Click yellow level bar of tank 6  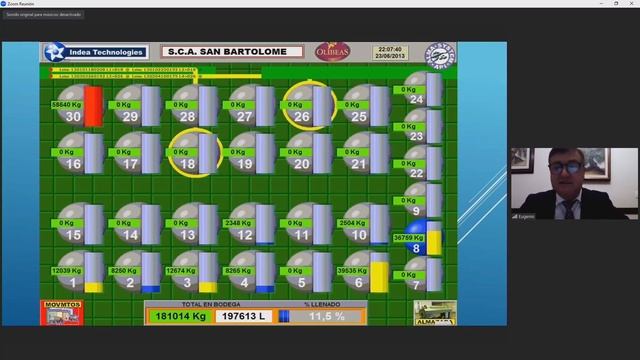(x=379, y=277)
